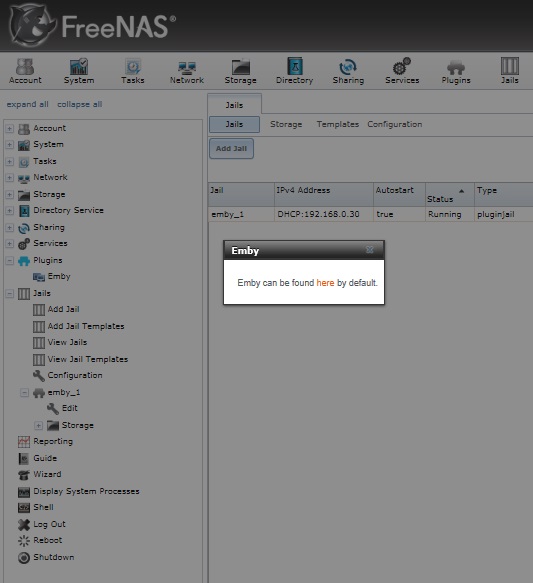Click the Account toolbar icon
The image size is (533, 583).
click(25, 71)
